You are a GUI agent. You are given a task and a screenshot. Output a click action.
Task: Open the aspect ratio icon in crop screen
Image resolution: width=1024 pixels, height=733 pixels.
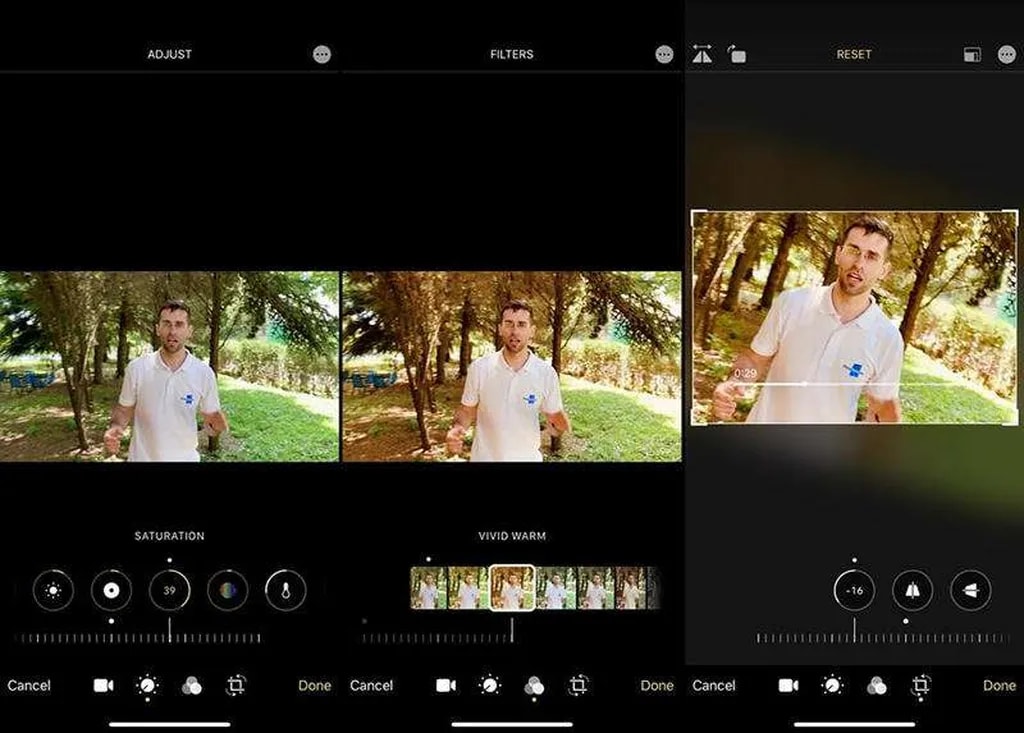tap(972, 55)
